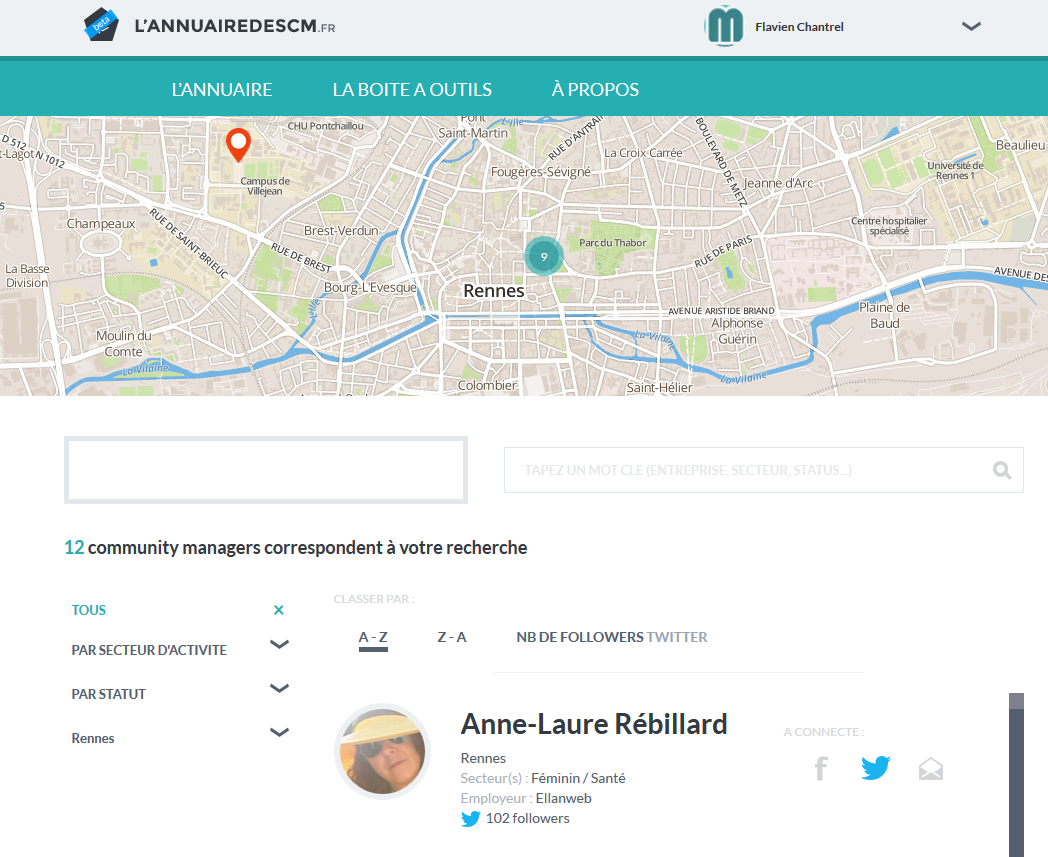
Task: Select the A - Z sort option
Action: (373, 637)
